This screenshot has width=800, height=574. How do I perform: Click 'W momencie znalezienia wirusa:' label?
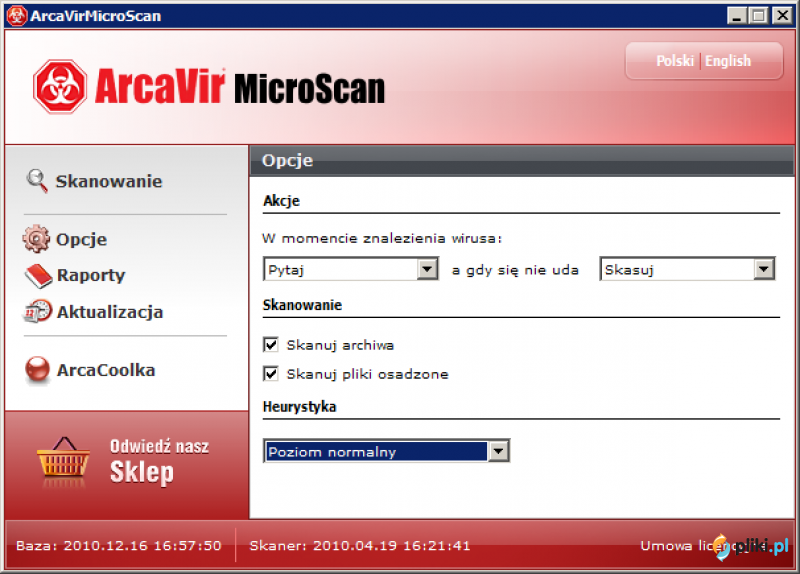point(382,238)
